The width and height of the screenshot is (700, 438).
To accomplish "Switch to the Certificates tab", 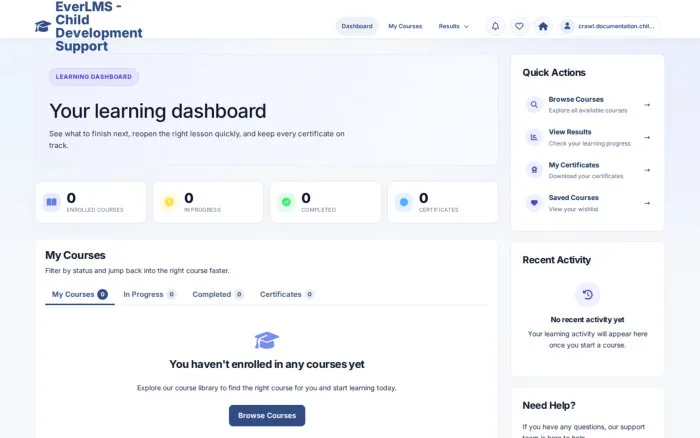I will [287, 295].
